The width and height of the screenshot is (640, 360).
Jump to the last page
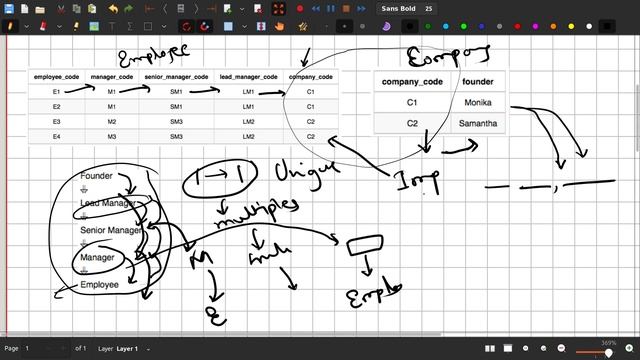211,9
